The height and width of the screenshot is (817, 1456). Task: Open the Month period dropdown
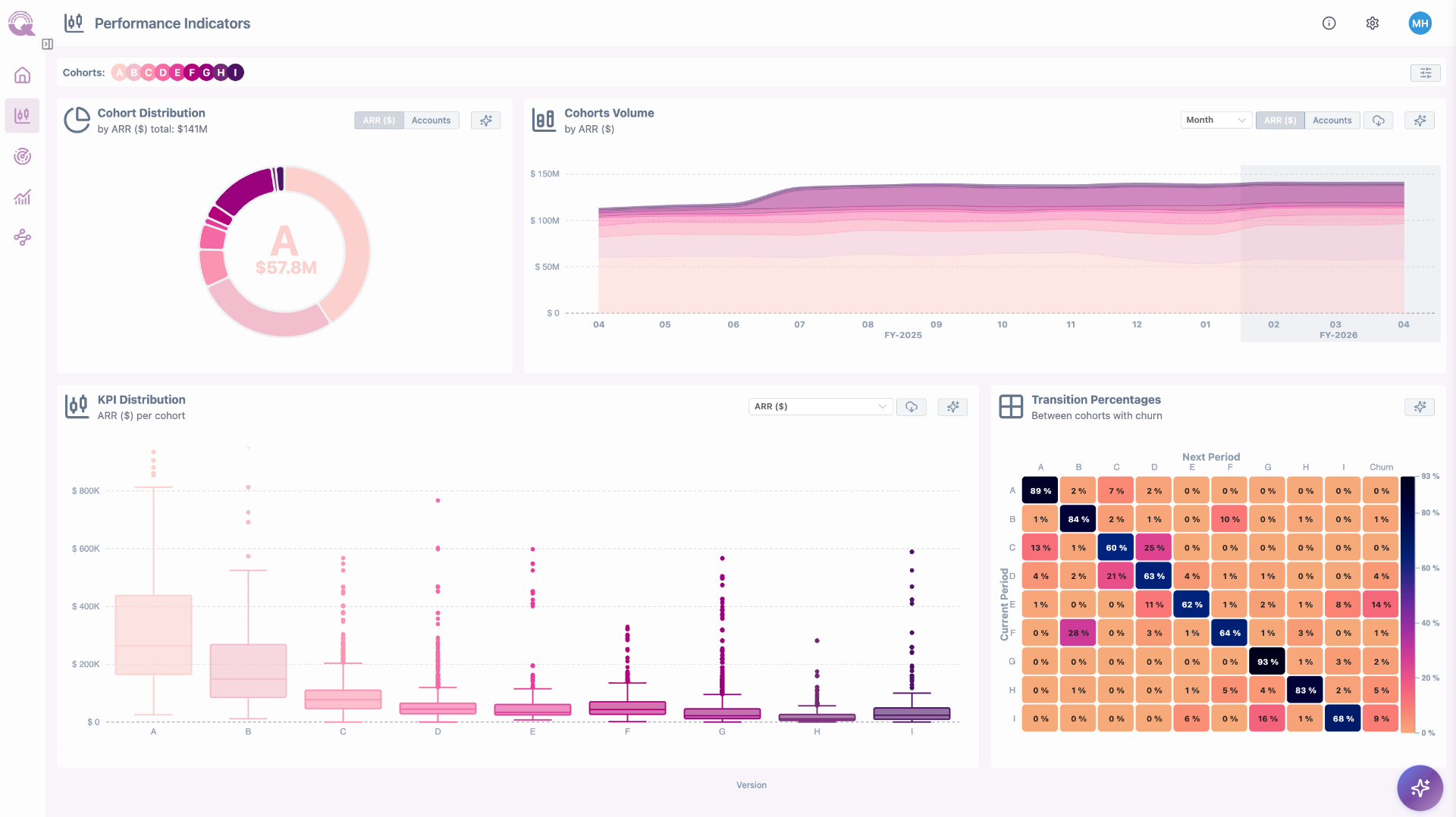tap(1216, 121)
